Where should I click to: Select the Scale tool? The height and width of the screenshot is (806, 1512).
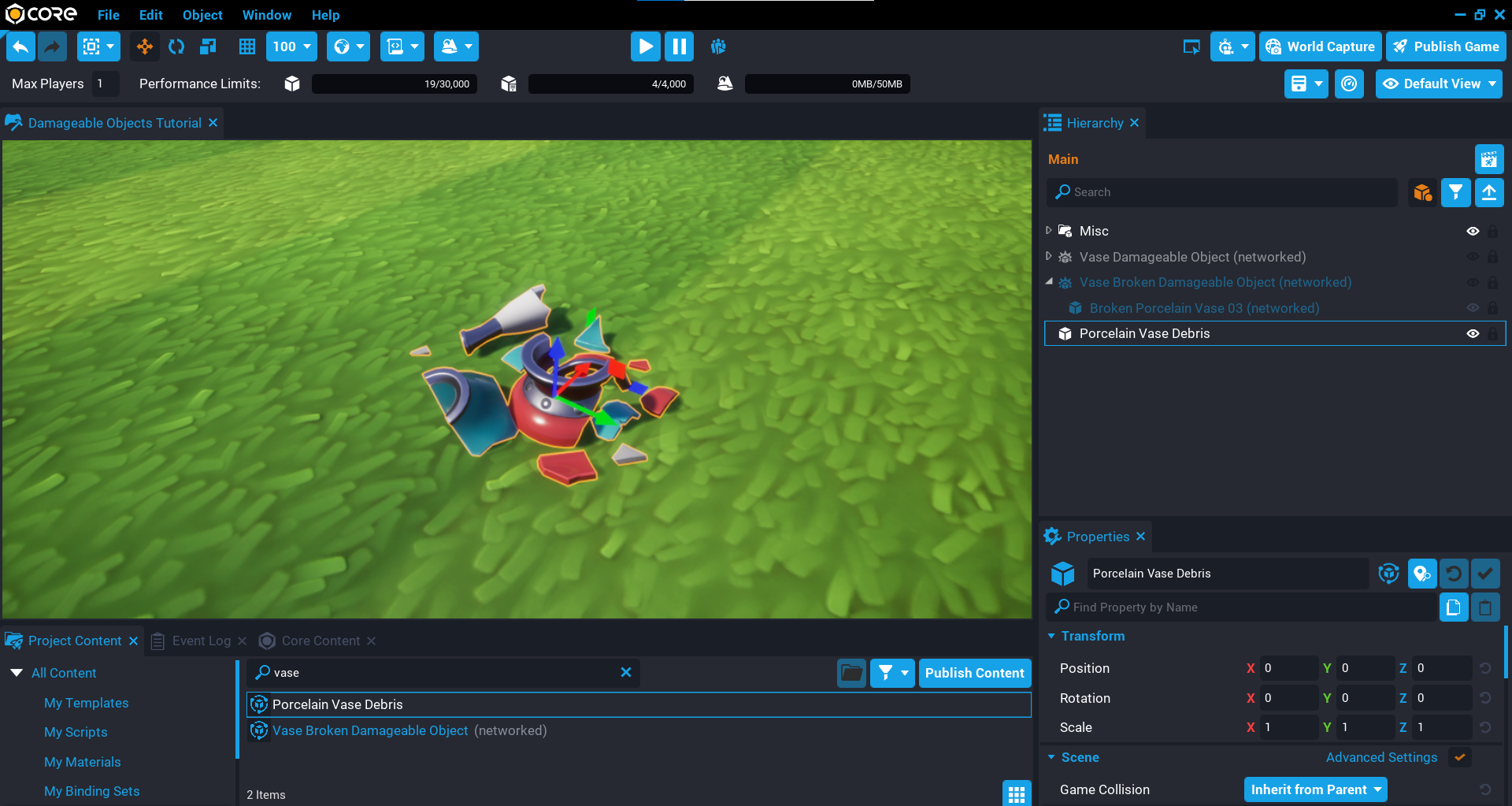pyautogui.click(x=208, y=46)
